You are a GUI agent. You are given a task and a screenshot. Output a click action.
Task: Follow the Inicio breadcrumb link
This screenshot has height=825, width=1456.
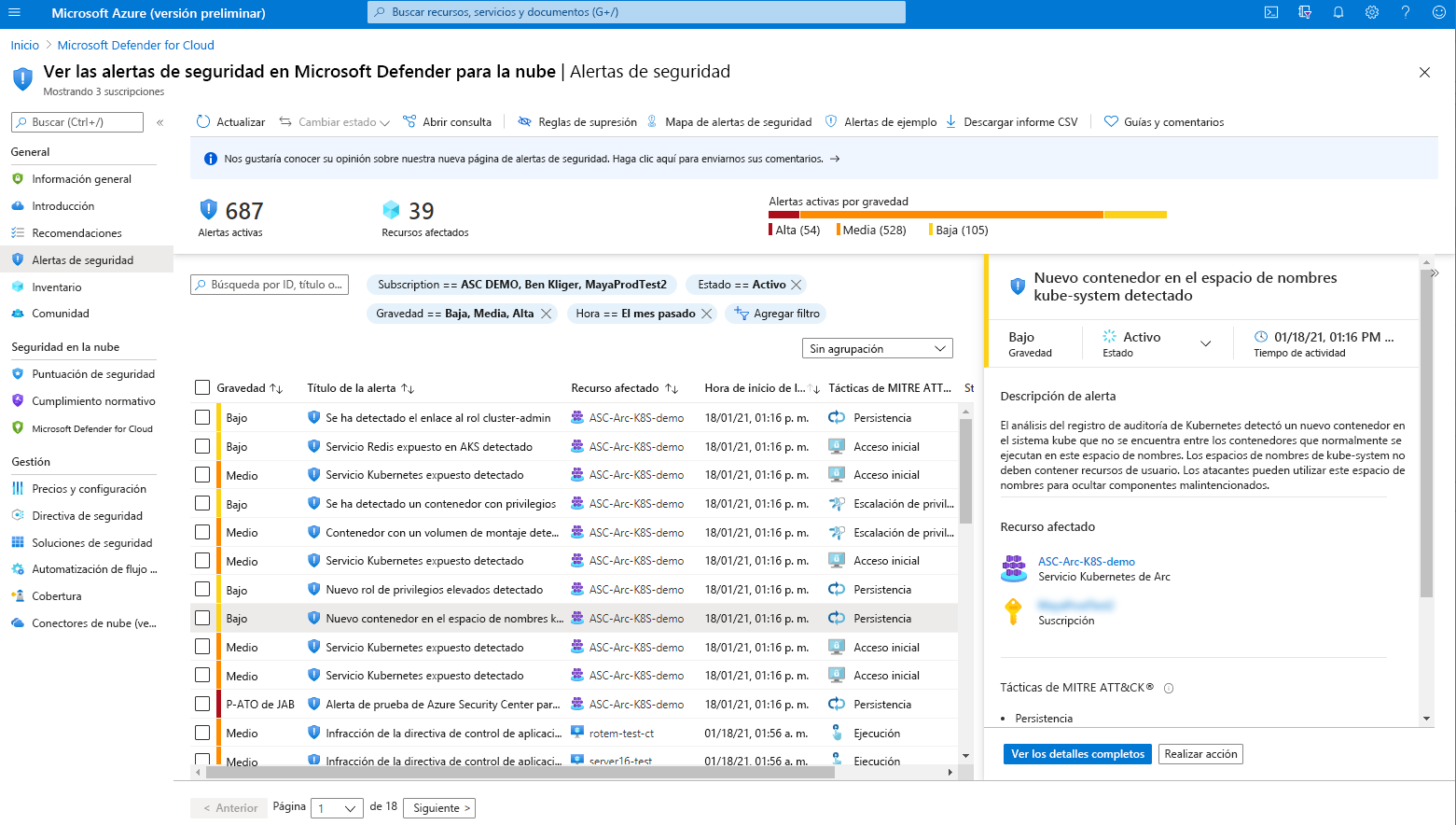(25, 45)
